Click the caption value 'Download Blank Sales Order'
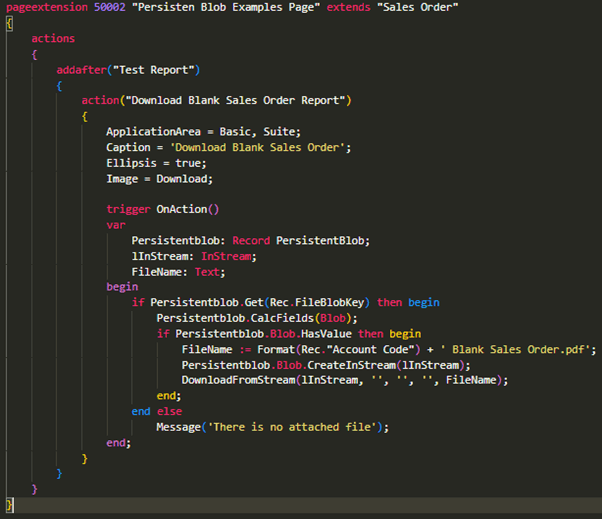Viewport: 602px width, 519px height. tap(257, 147)
